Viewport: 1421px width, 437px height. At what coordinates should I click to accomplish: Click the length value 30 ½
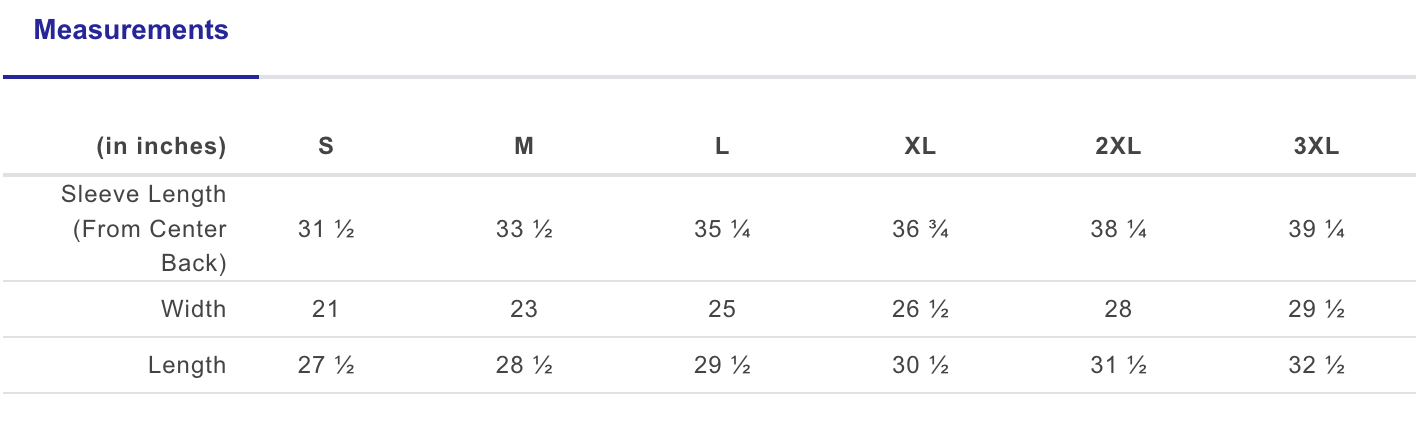[x=920, y=365]
